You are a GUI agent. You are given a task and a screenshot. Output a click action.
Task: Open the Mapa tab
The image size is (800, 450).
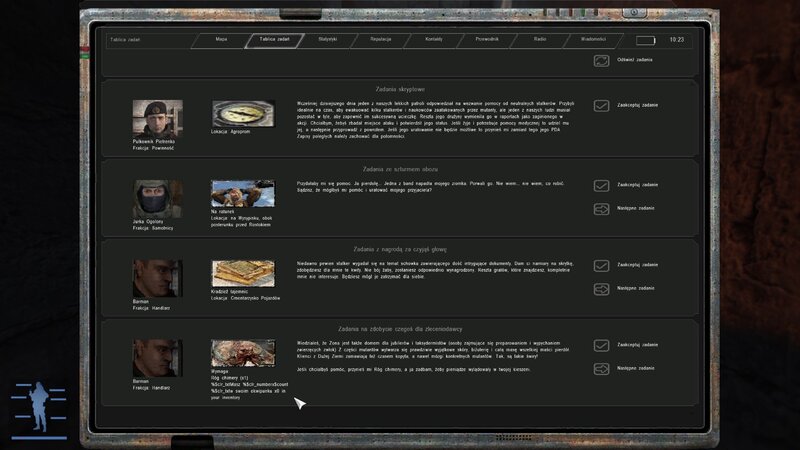pos(221,40)
